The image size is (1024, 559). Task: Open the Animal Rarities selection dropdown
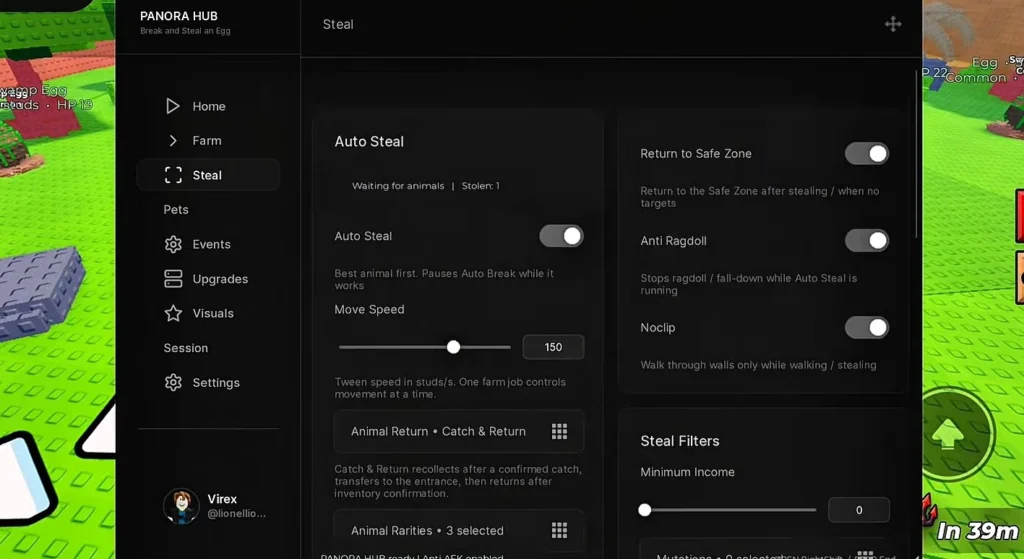point(458,530)
